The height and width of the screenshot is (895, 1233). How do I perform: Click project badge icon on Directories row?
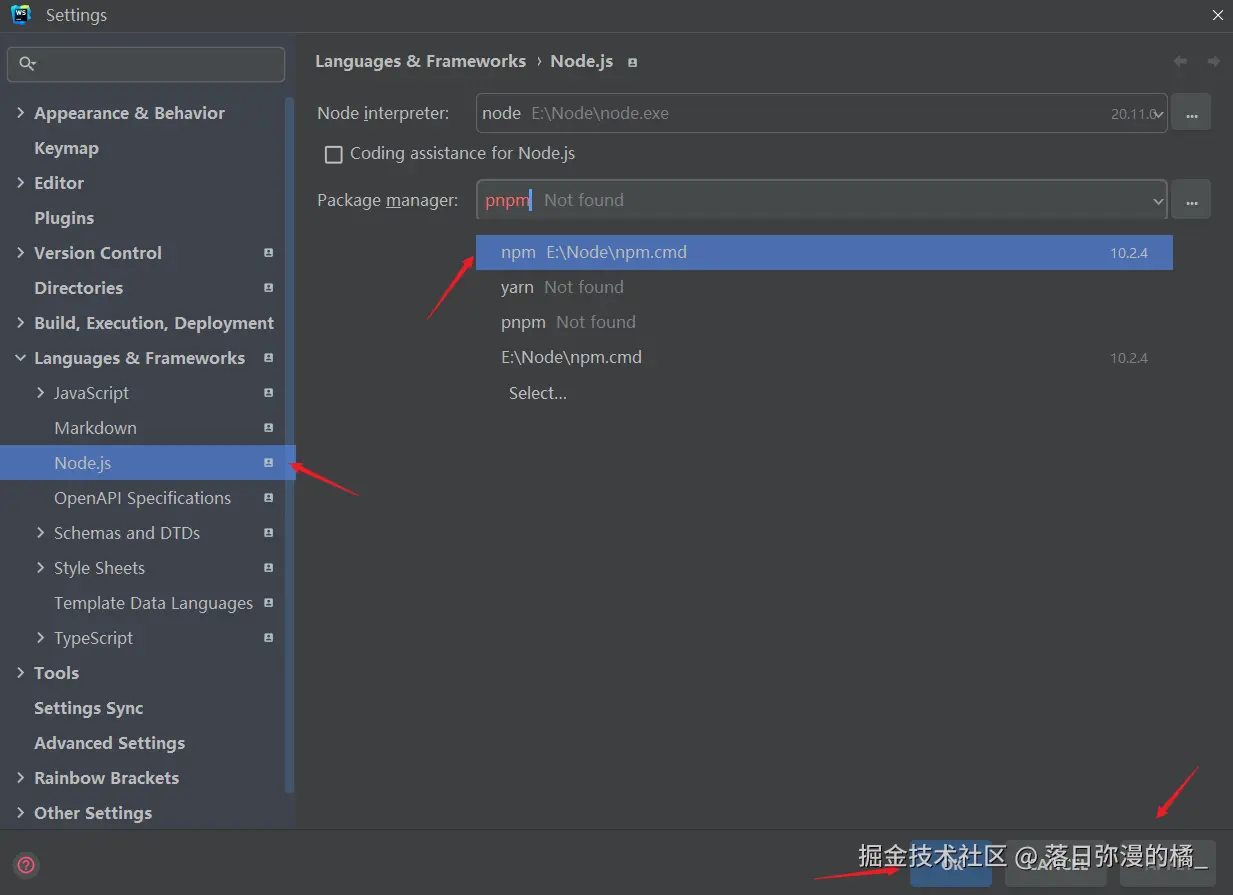click(x=268, y=288)
